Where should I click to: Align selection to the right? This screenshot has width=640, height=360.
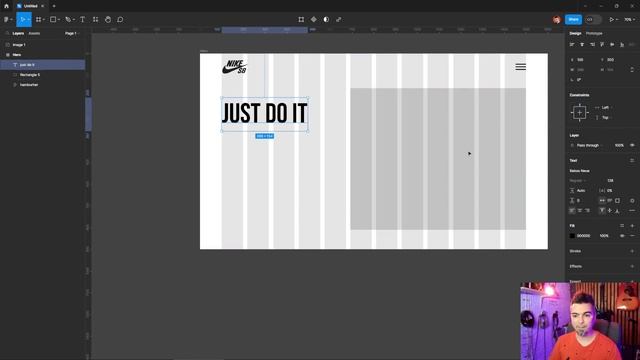592,44
